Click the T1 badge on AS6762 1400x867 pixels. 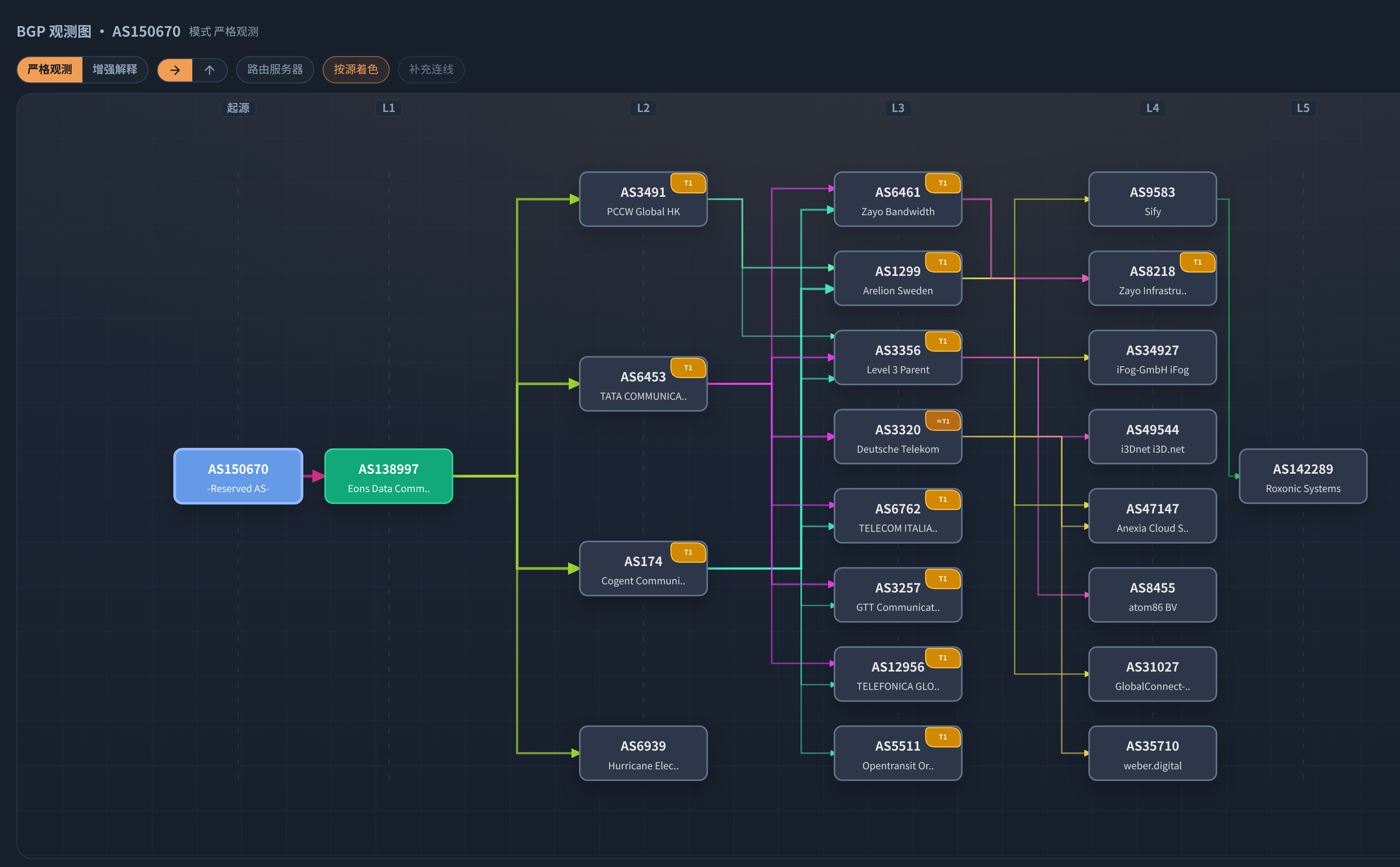[x=943, y=500]
